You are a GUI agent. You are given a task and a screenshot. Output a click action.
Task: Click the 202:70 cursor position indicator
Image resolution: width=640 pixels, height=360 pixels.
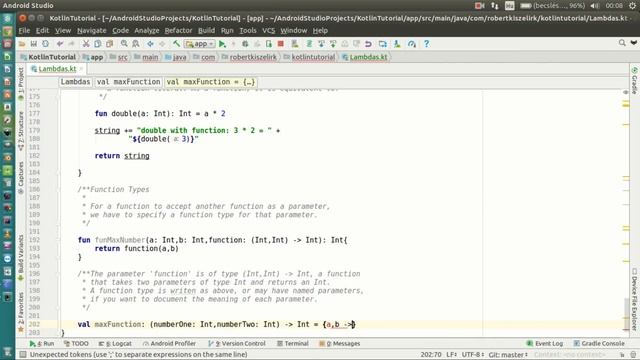click(x=431, y=355)
